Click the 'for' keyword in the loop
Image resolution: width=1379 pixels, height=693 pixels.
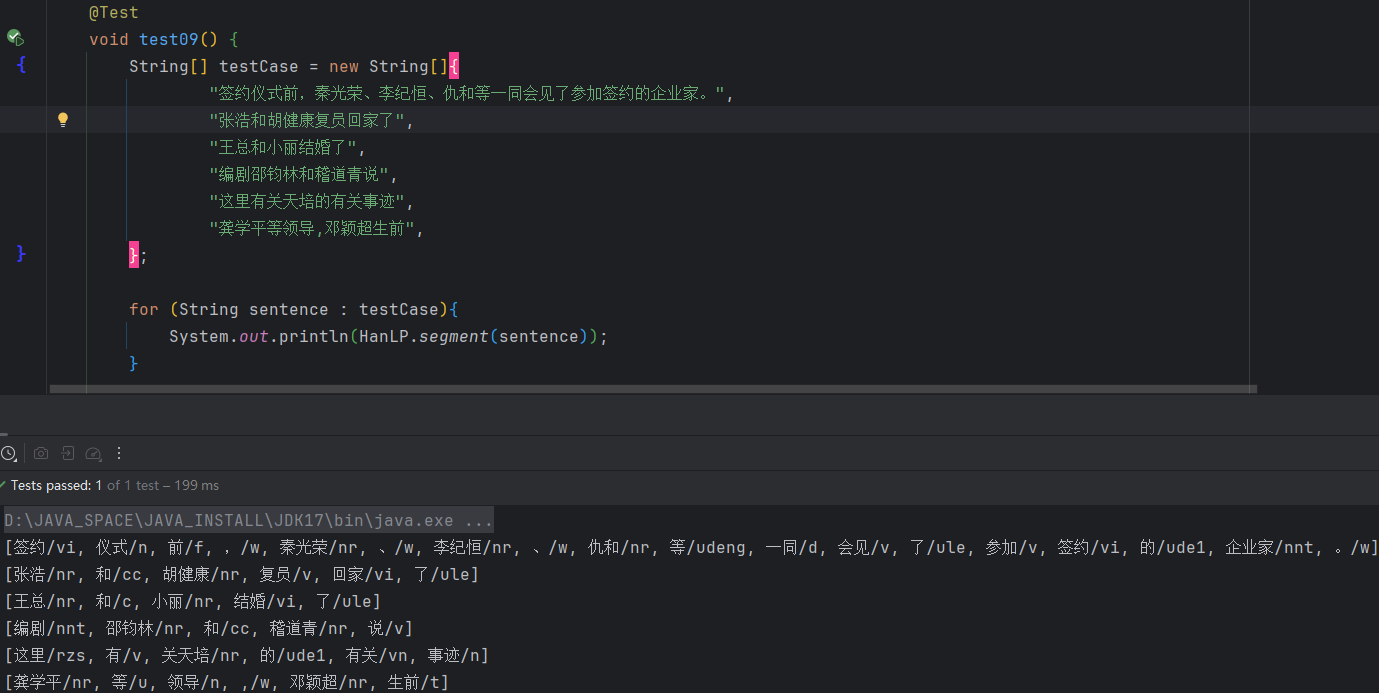pos(144,309)
